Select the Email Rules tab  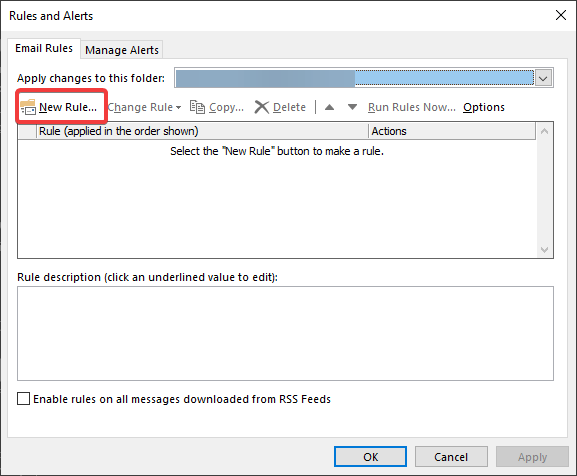pos(44,48)
